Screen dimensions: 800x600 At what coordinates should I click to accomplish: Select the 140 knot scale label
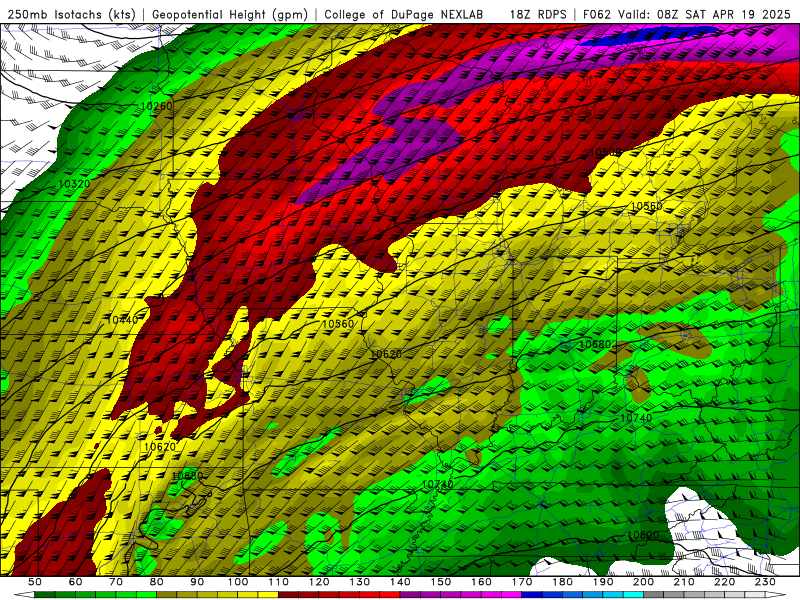400,582
